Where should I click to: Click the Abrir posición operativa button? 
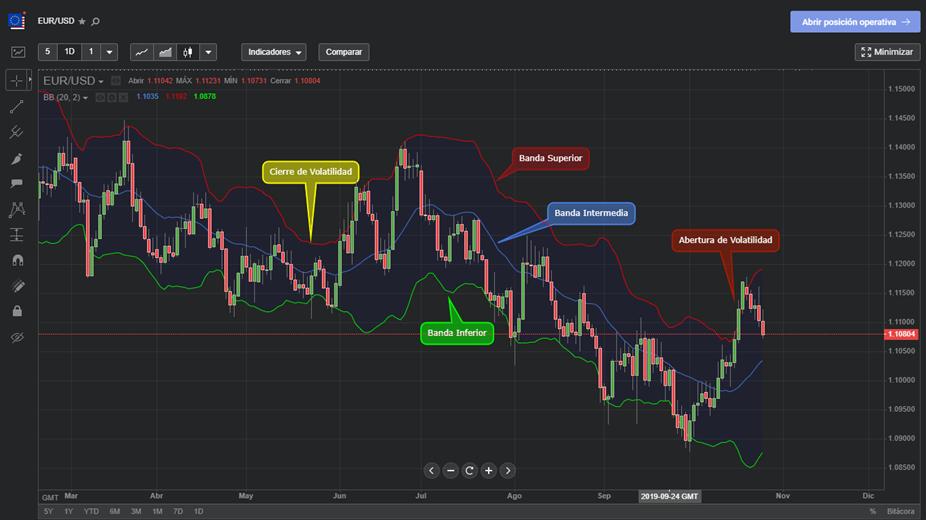point(854,21)
